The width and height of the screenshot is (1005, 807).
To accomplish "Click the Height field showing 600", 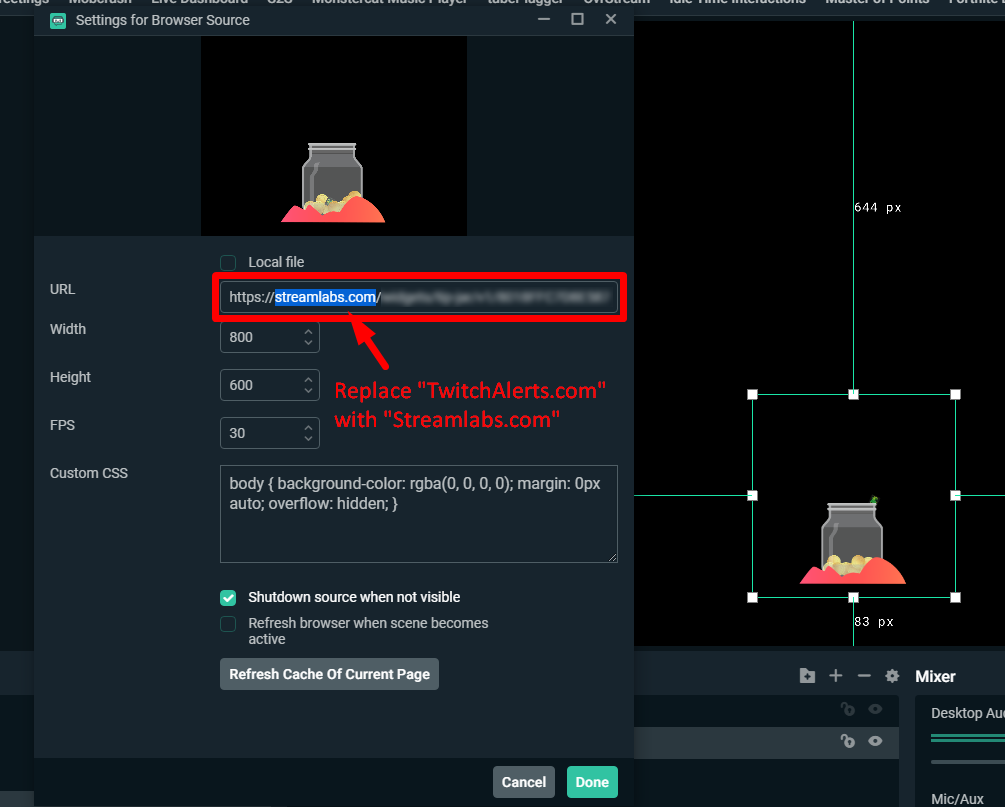I will 270,385.
